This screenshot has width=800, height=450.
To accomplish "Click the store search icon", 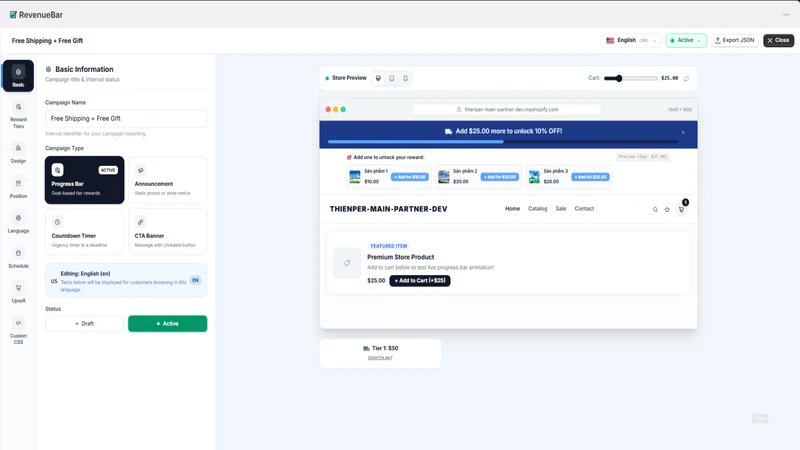I will [x=655, y=210].
